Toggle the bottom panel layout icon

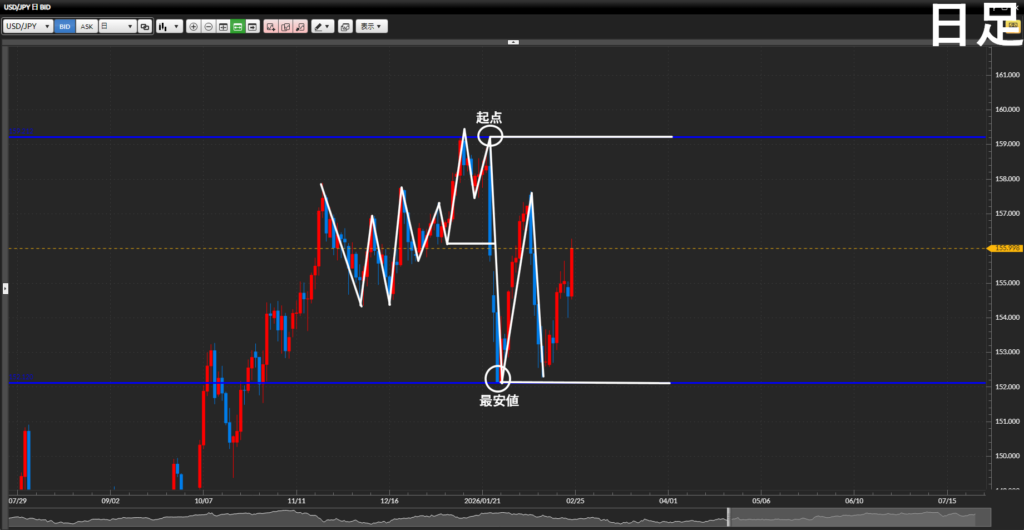click(252, 26)
